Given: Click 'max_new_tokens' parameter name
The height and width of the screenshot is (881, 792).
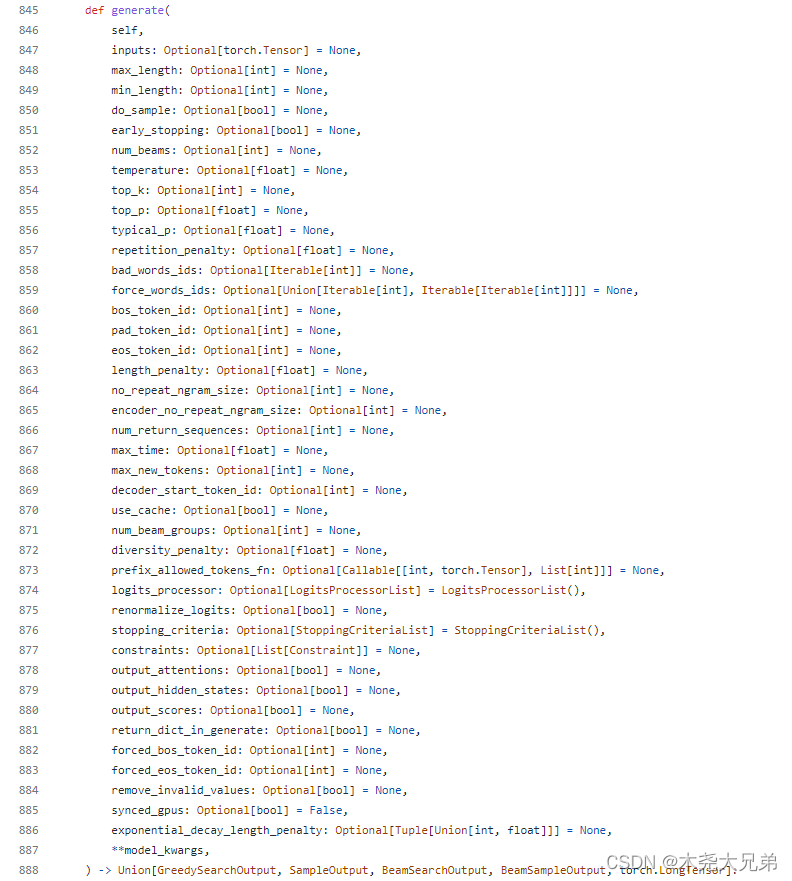Looking at the screenshot, I should (x=157, y=470).
